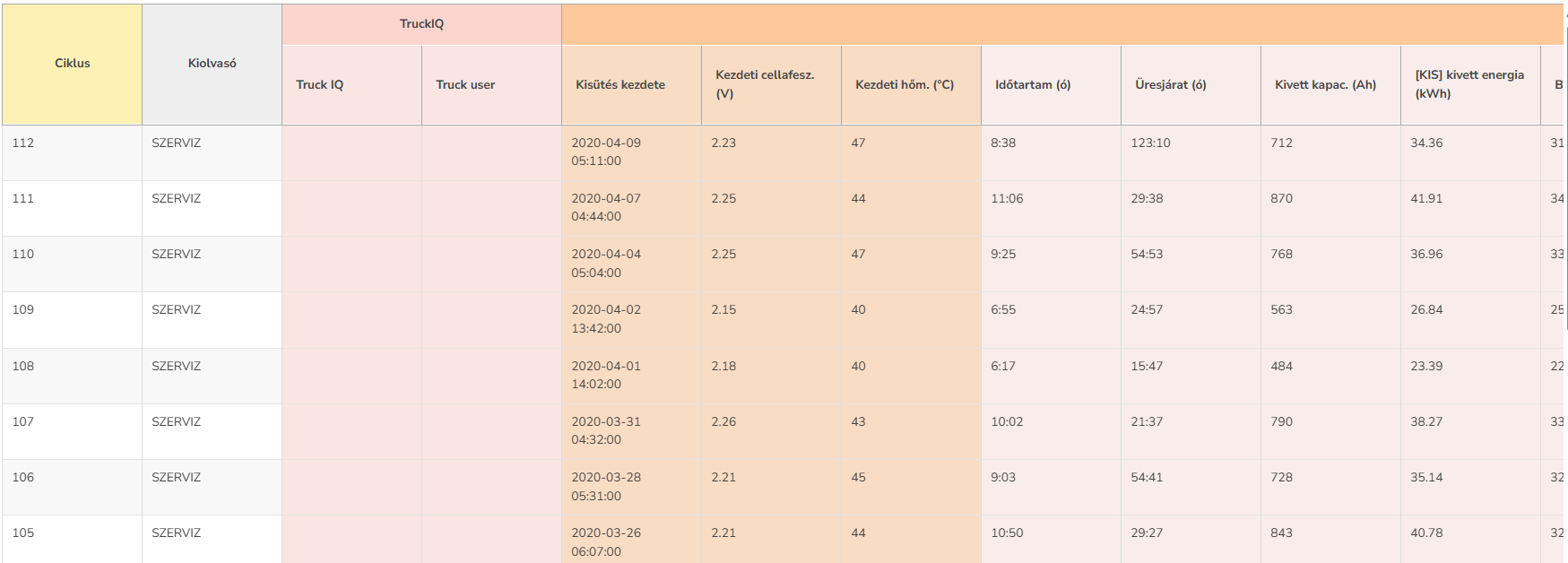Select the 23.39 kWh energy cell
1568x563 pixels.
coord(1426,366)
